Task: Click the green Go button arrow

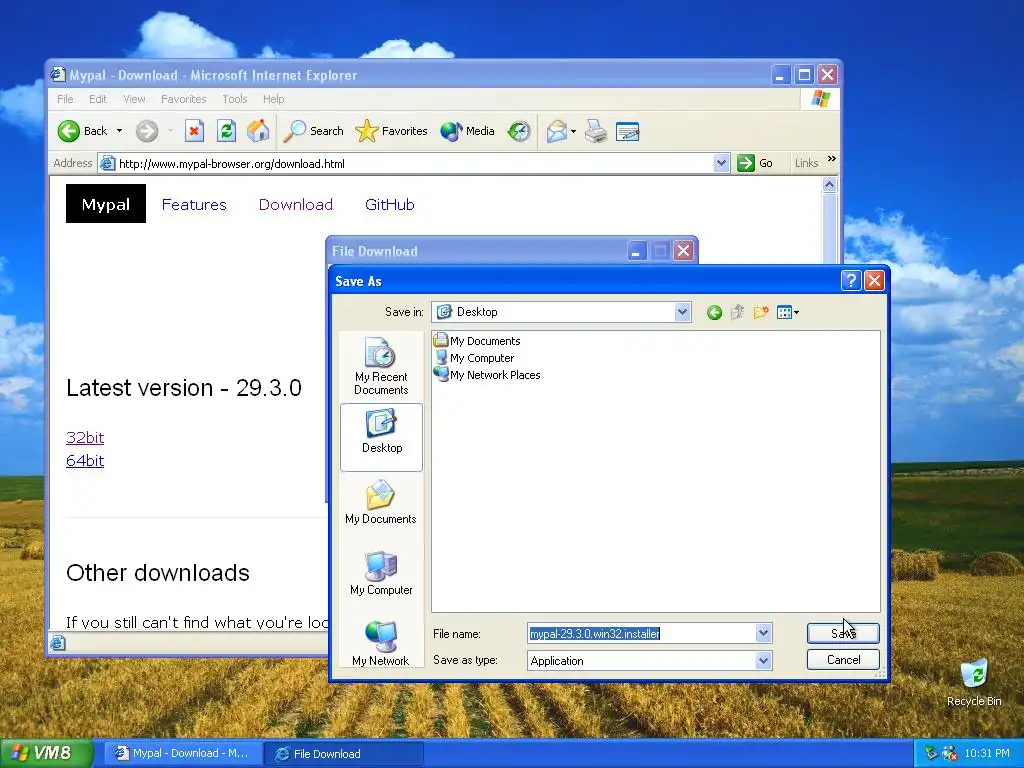Action: (x=745, y=163)
